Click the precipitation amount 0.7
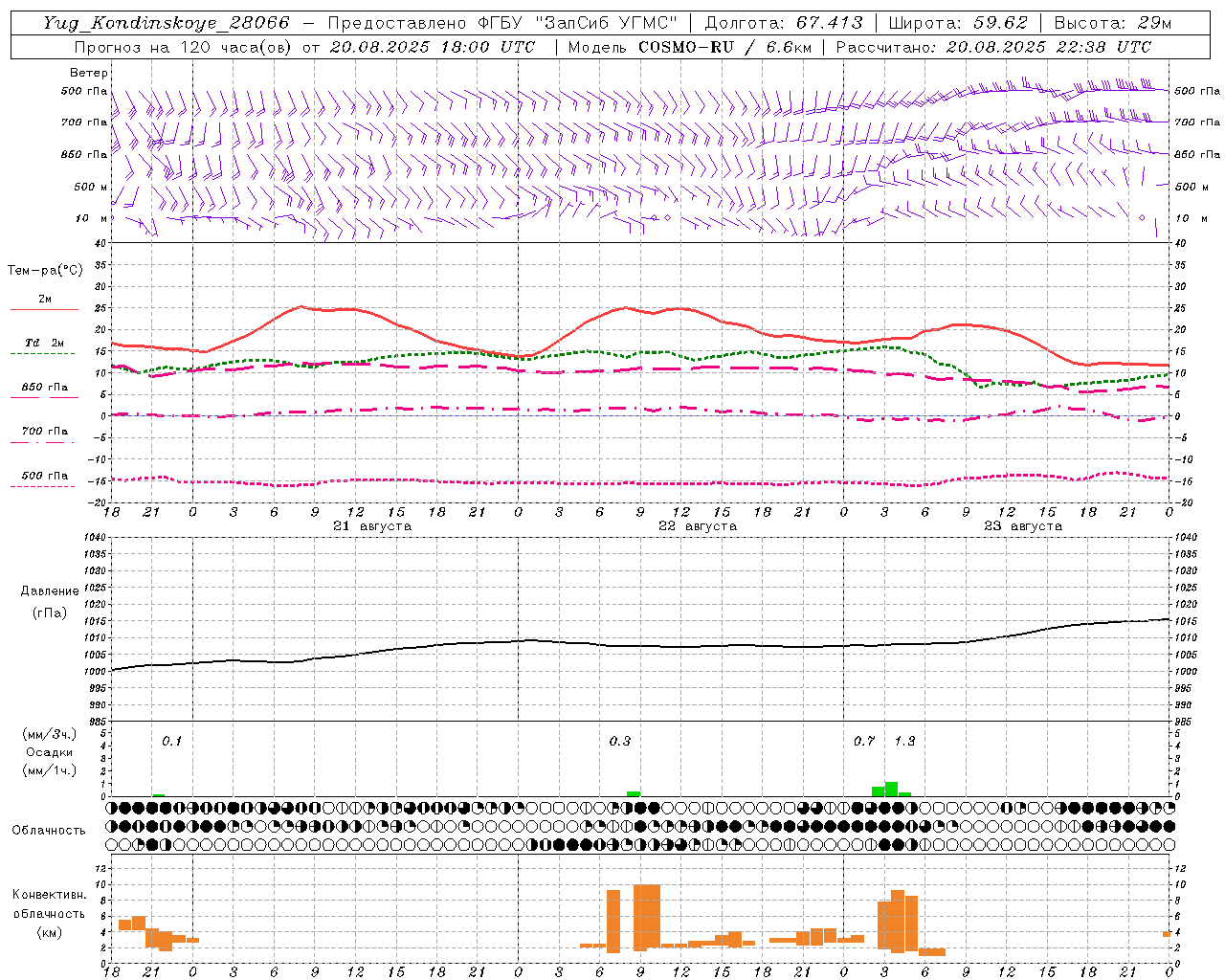The image size is (1225, 980). click(x=864, y=742)
